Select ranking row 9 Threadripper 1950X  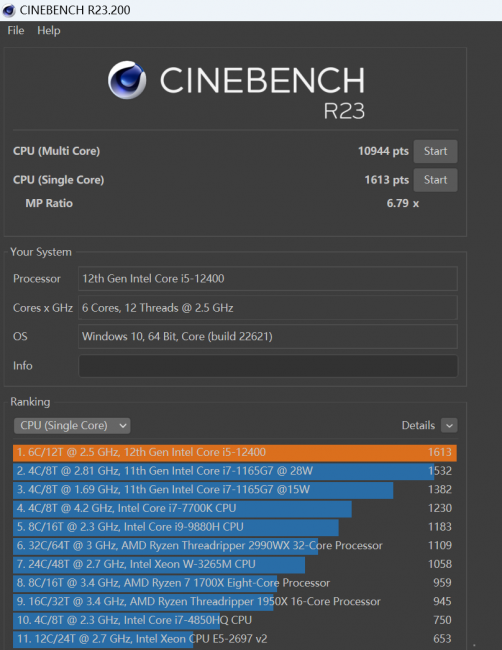[235, 601]
